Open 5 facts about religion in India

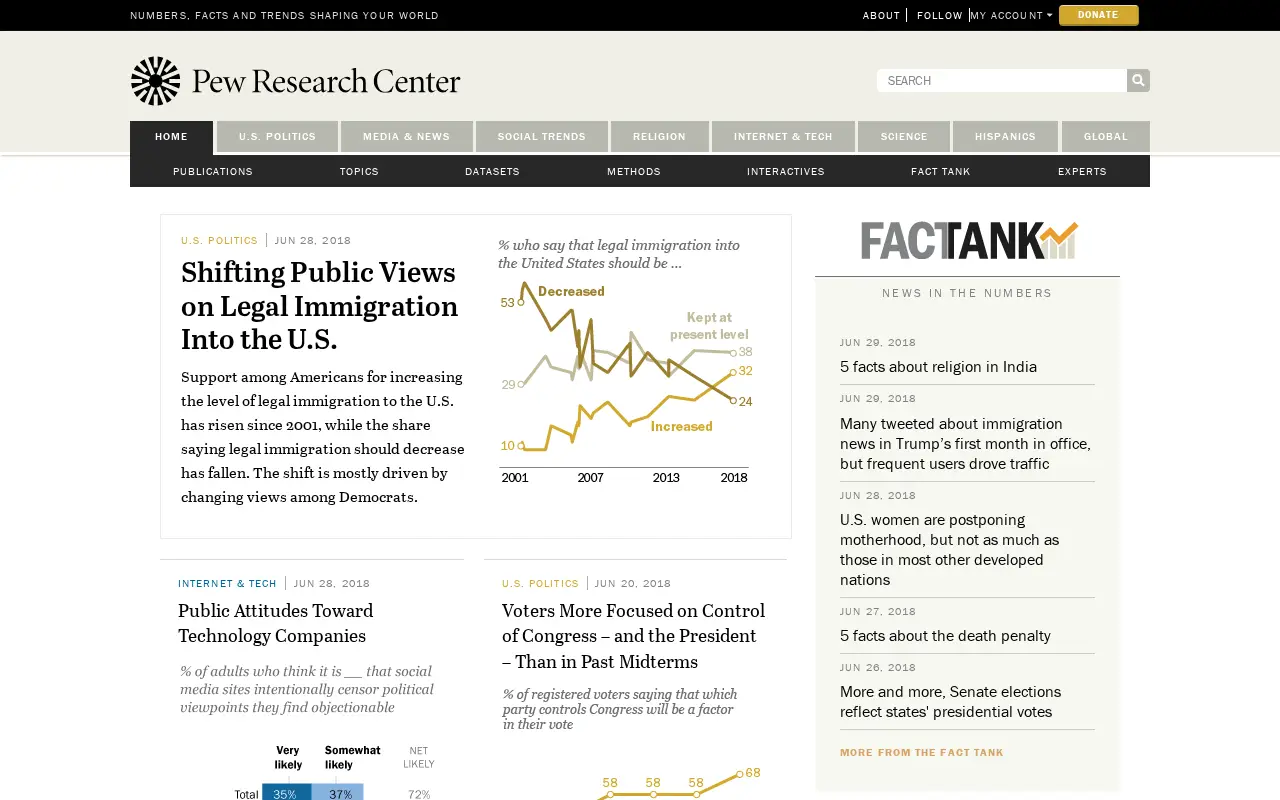click(x=938, y=367)
